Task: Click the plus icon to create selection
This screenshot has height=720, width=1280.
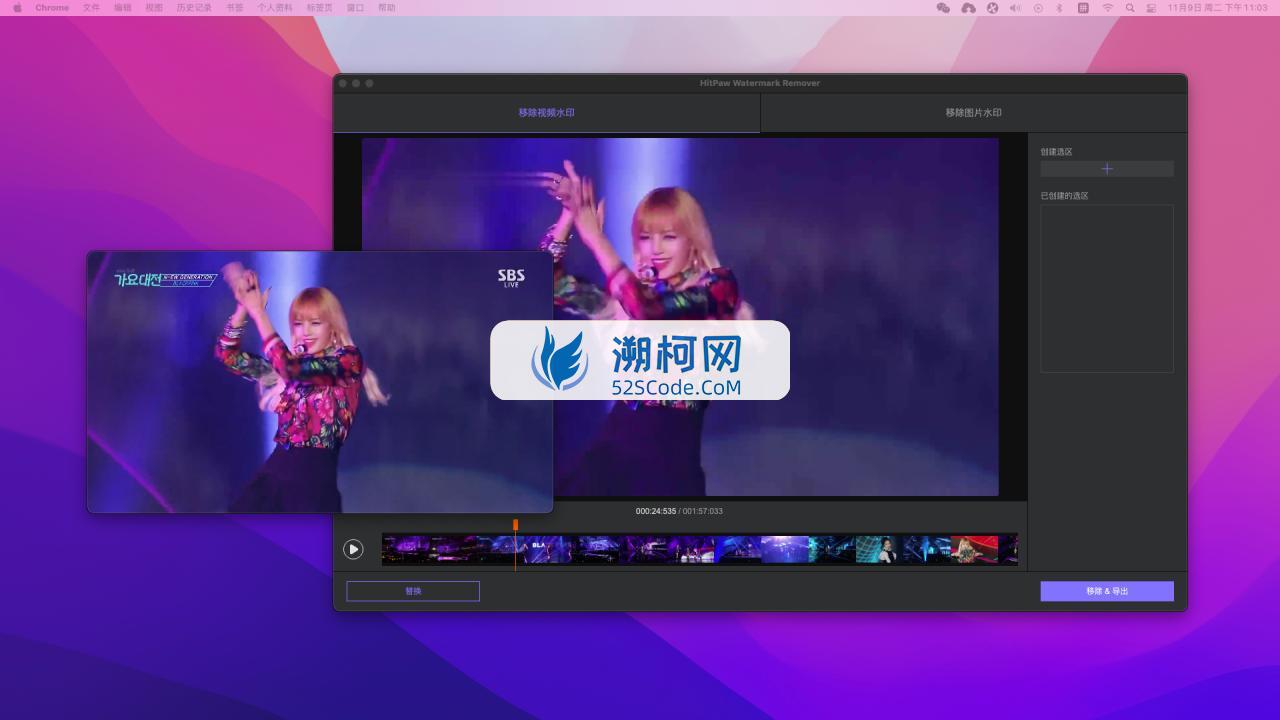Action: pyautogui.click(x=1107, y=169)
